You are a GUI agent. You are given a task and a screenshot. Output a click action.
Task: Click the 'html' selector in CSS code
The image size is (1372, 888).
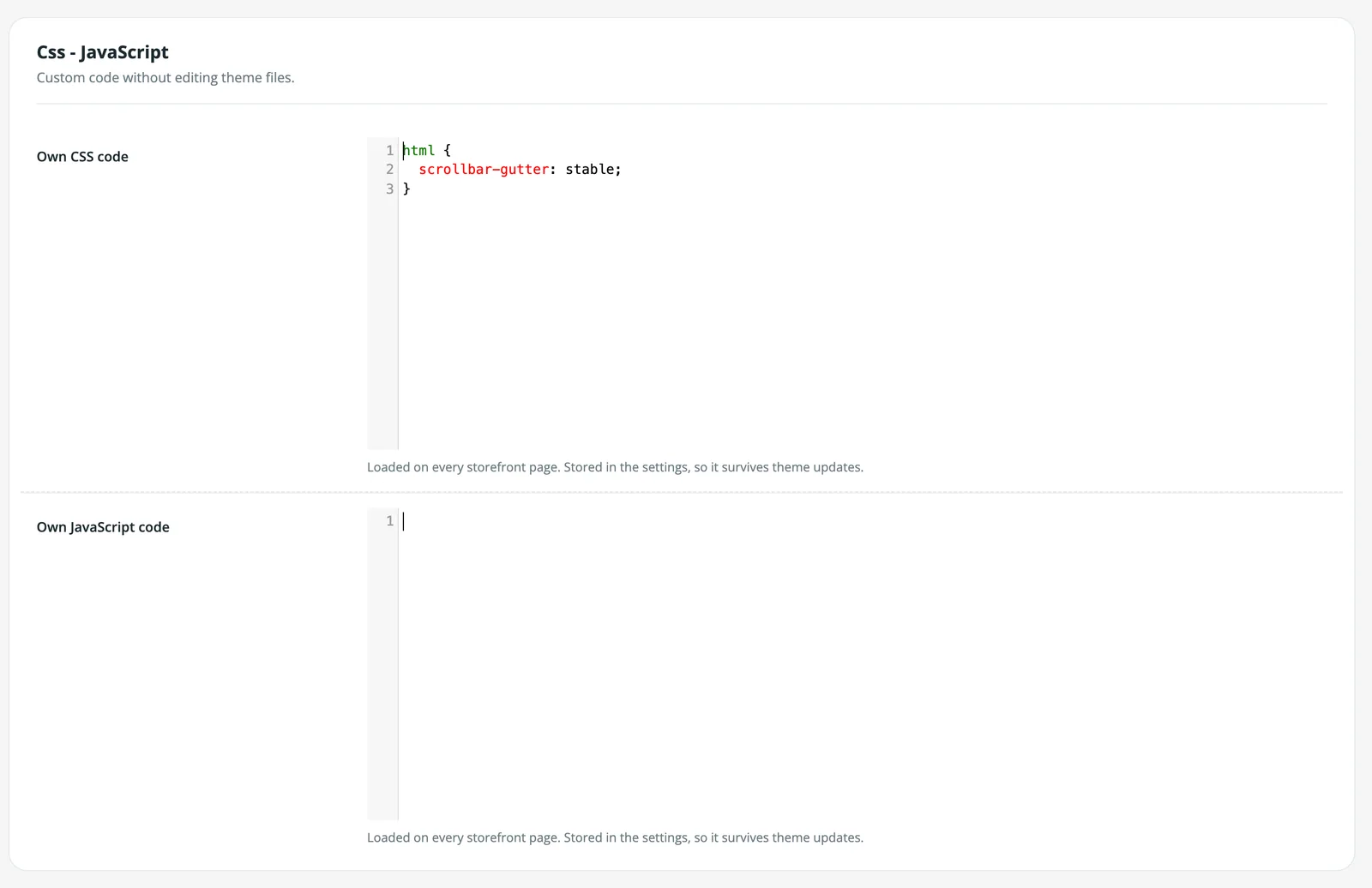418,150
